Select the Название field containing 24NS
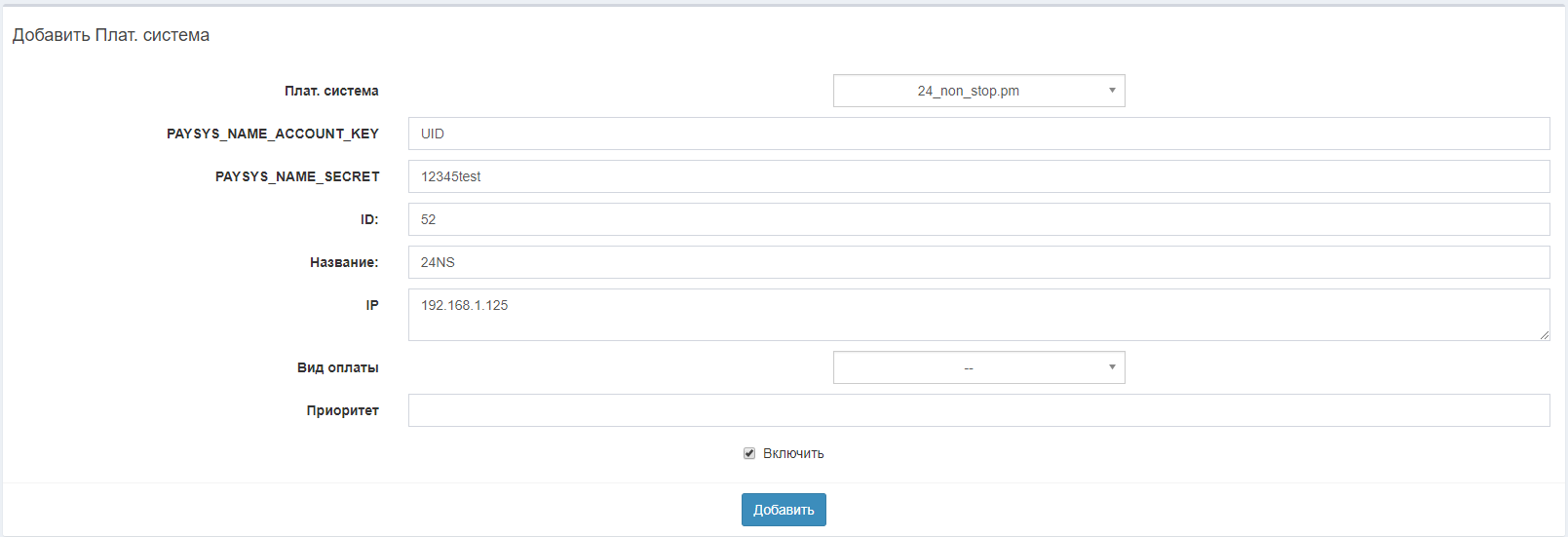This screenshot has width=1568, height=537. [x=978, y=262]
